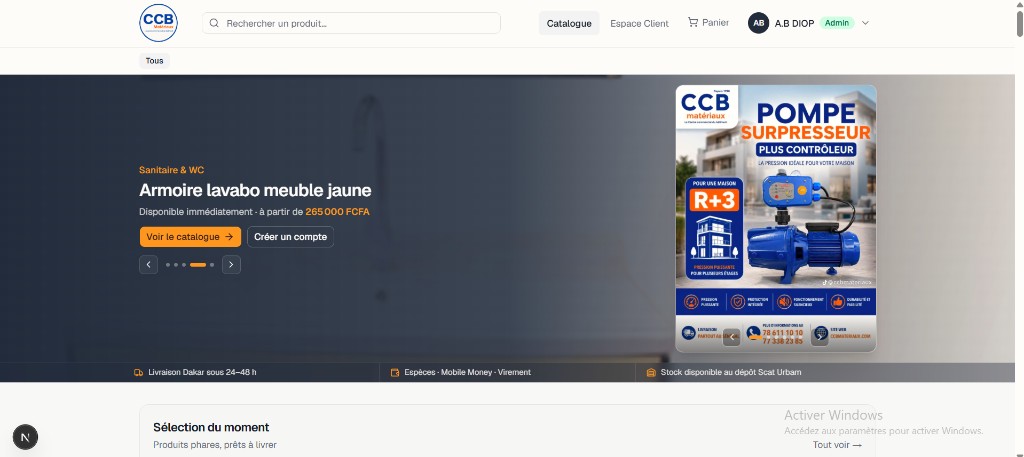Screen dimensions: 1024x457
Task: Click Espèces · Mobile Money · Virement text
Action: pos(468,372)
